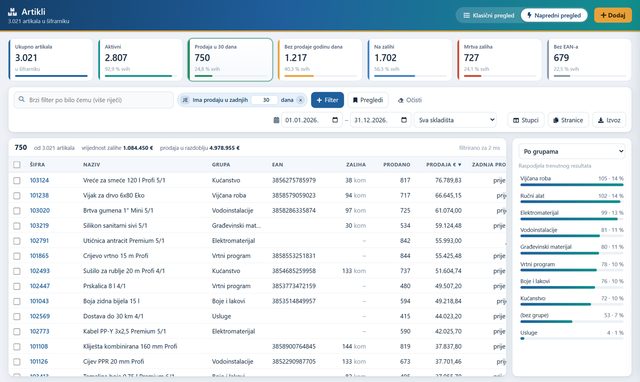Screen dimensions: 640x382
Task: Open the calendar picker for date 01.01.2026
Action: 335,120
